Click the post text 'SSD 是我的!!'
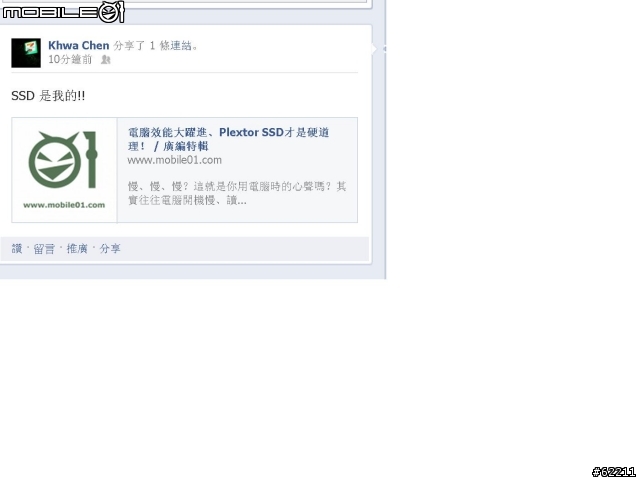The width and height of the screenshot is (640, 480). point(48,96)
